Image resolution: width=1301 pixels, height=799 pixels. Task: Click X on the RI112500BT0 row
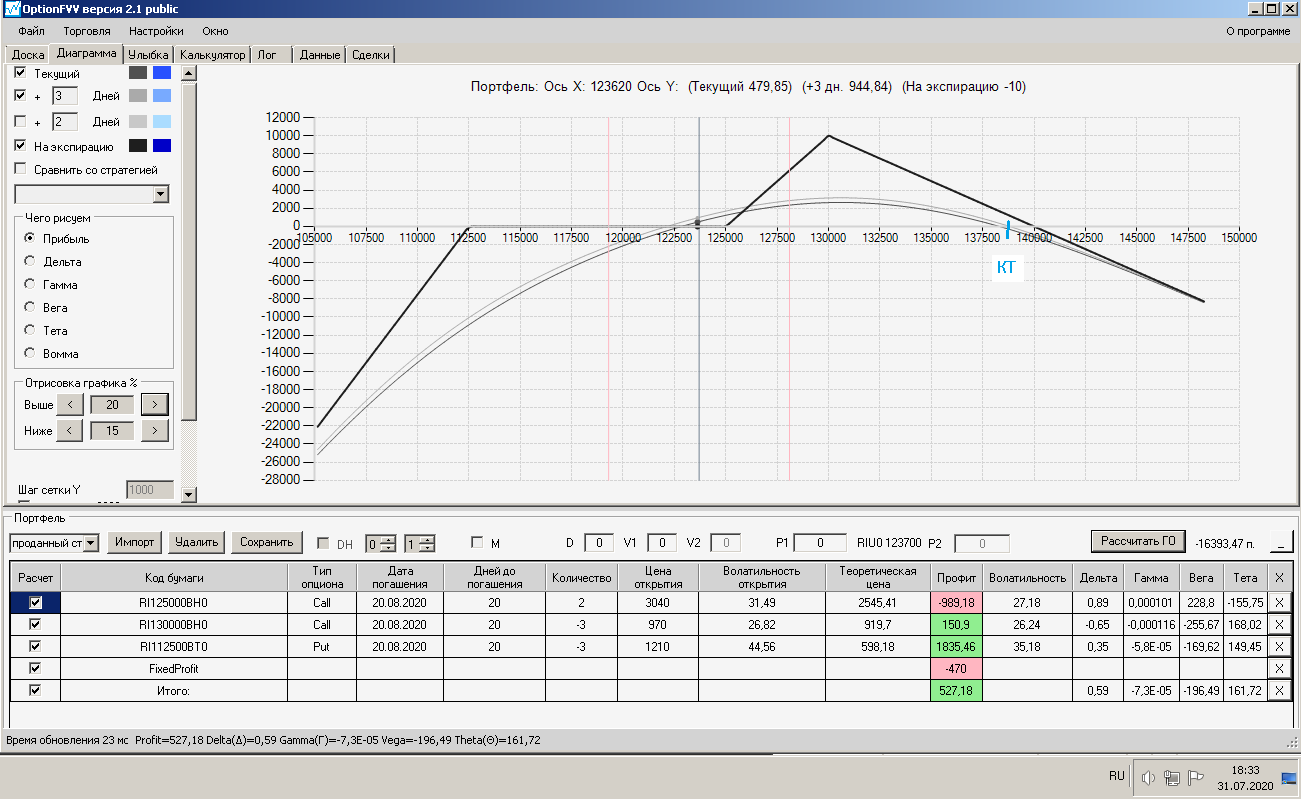(x=1278, y=646)
